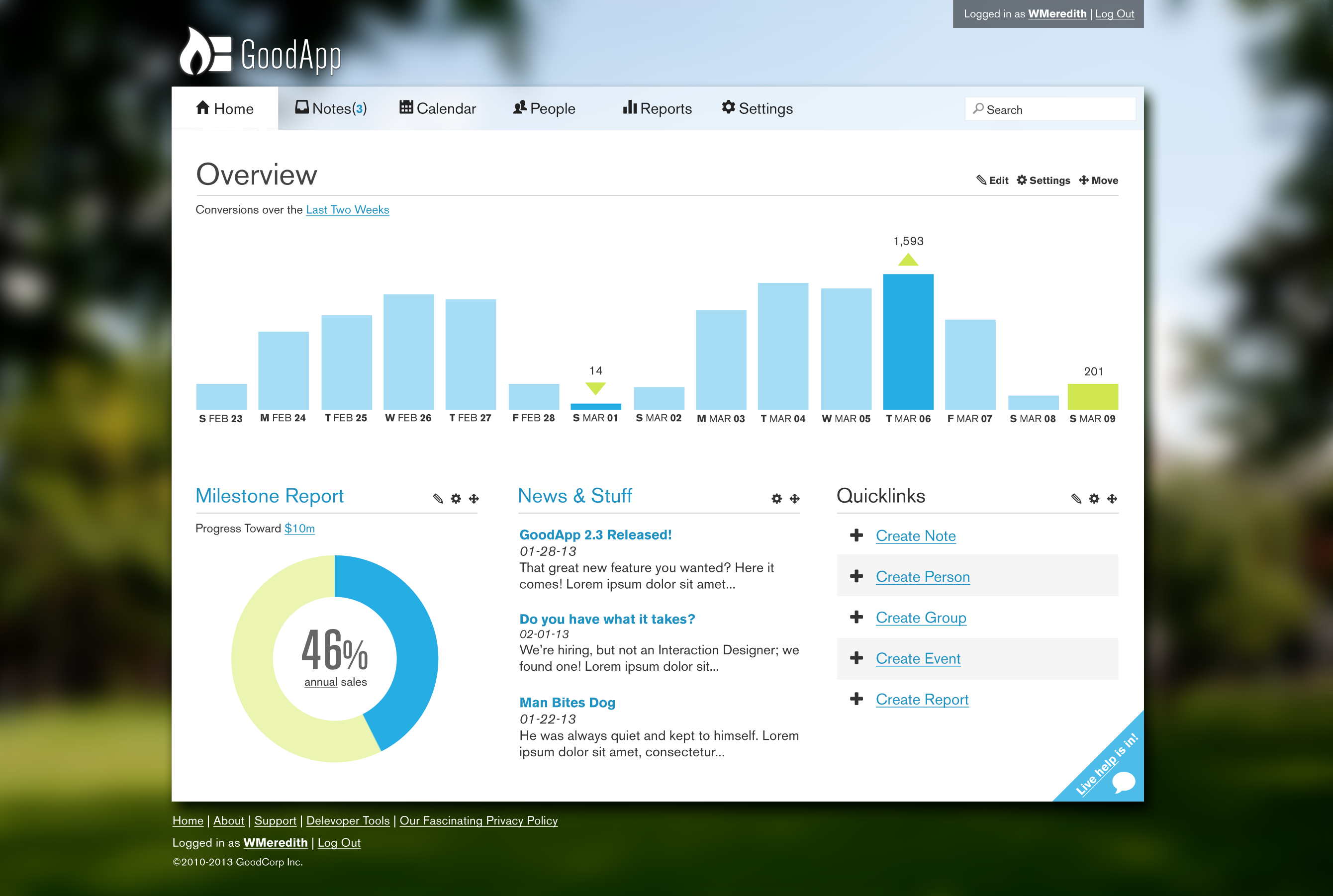Open GoodApp 2.3 Released! news article
The width and height of the screenshot is (1333, 896).
click(595, 535)
